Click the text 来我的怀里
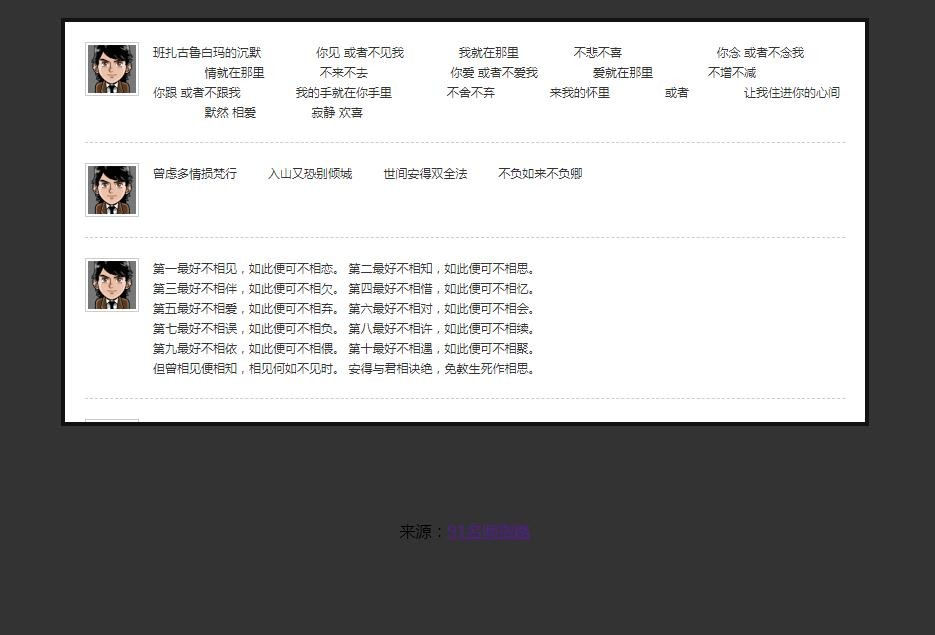The height and width of the screenshot is (635, 935). coord(580,92)
